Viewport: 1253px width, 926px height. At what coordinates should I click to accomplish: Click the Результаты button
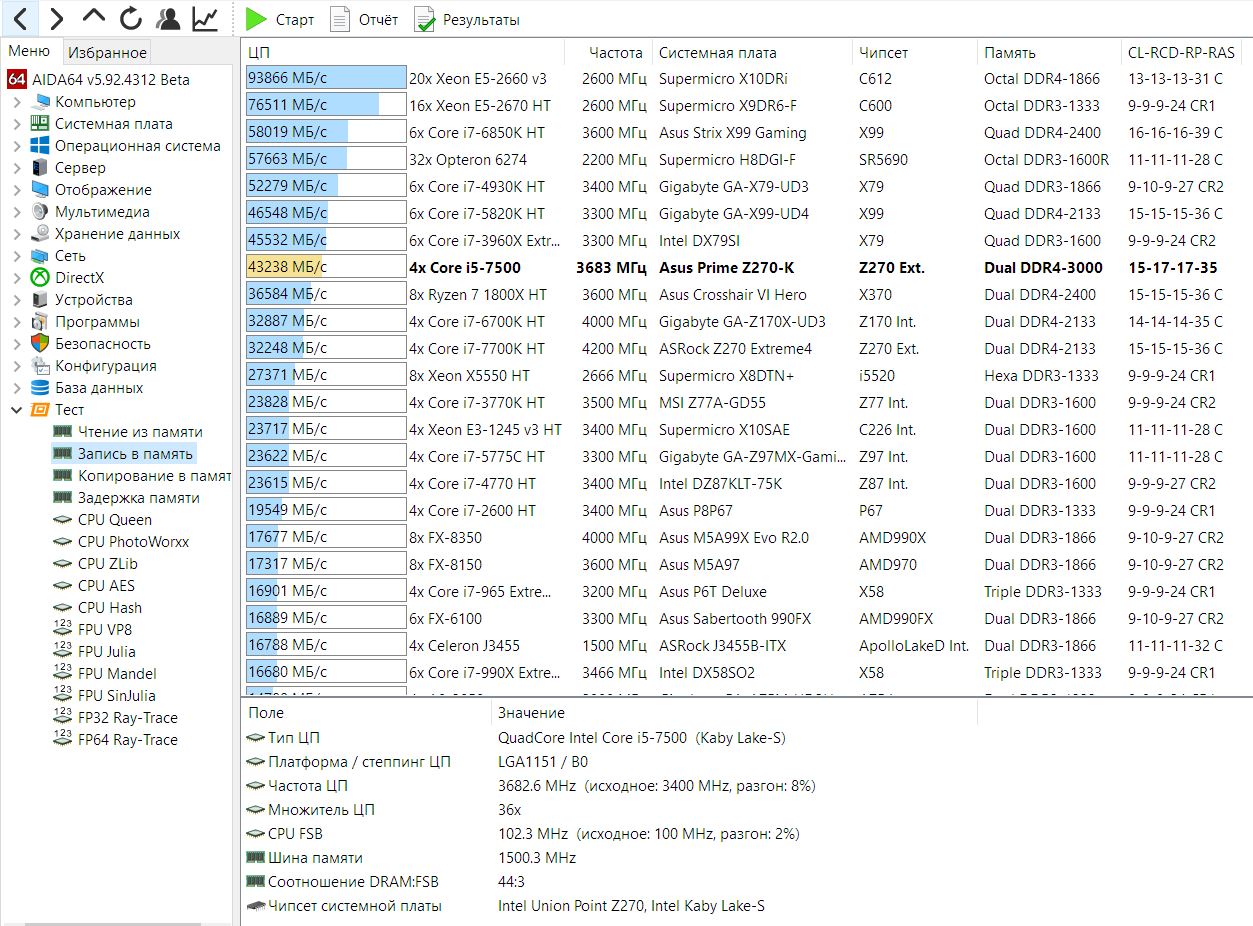pos(467,19)
